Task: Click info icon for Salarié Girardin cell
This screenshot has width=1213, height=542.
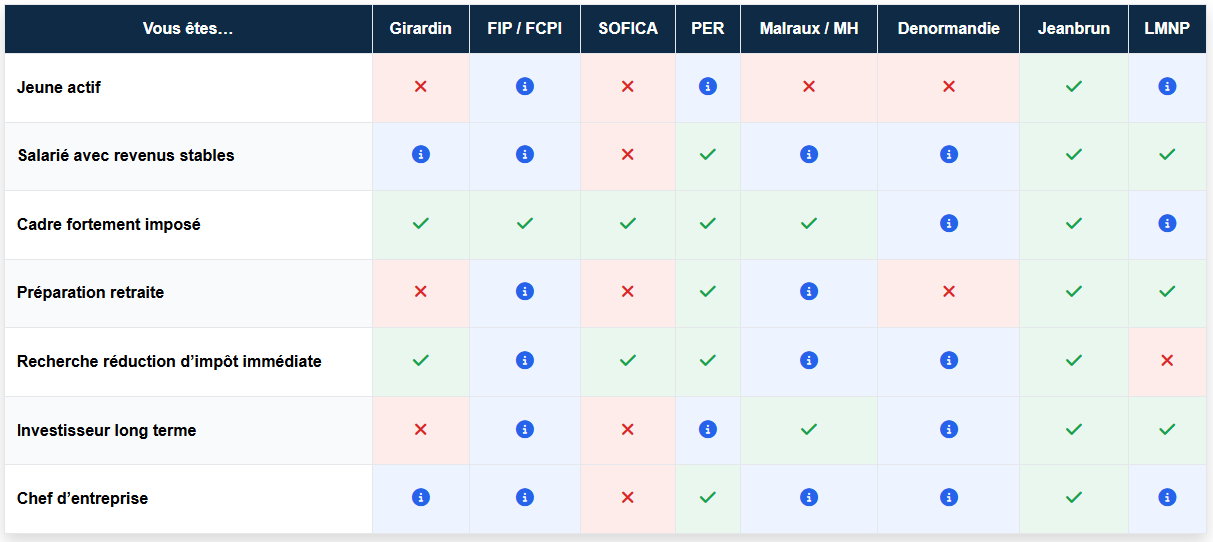Action: (421, 155)
